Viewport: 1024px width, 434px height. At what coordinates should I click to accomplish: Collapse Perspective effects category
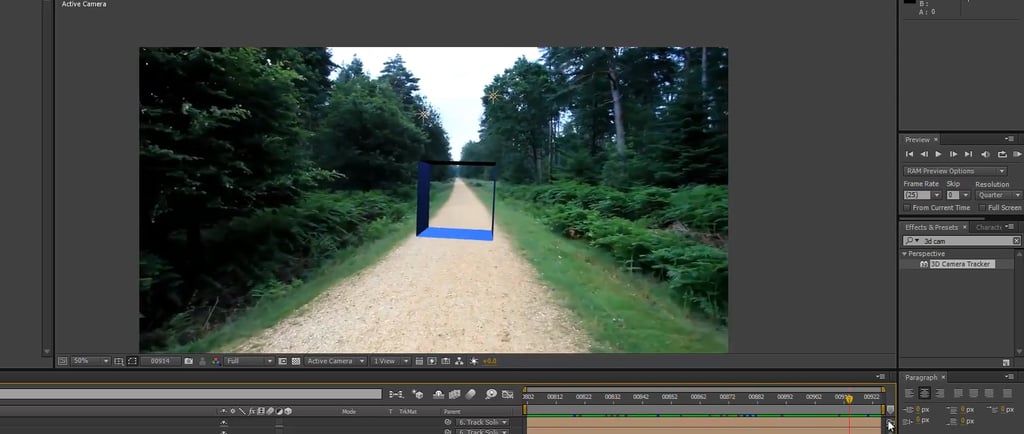(904, 254)
